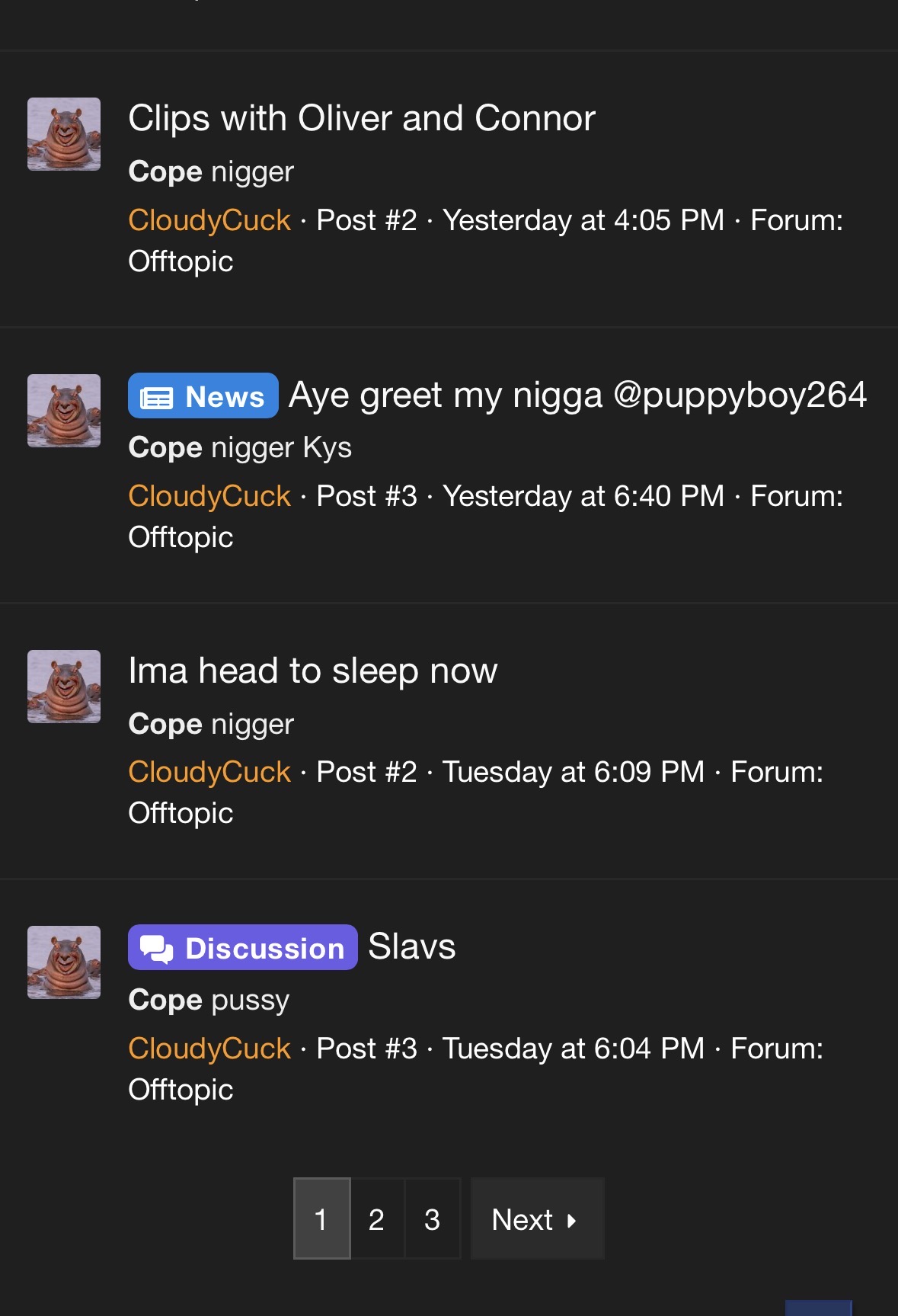Open thread mentioning @puppyboy264
898x1316 pixels.
tap(577, 395)
